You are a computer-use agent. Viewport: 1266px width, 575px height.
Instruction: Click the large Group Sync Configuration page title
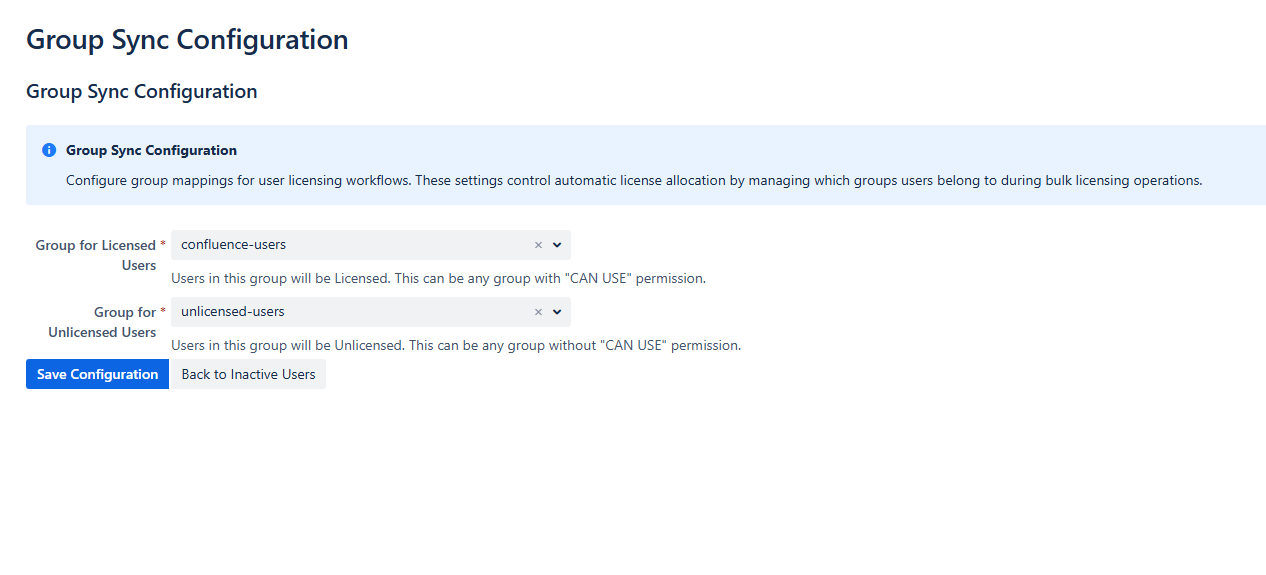[187, 40]
